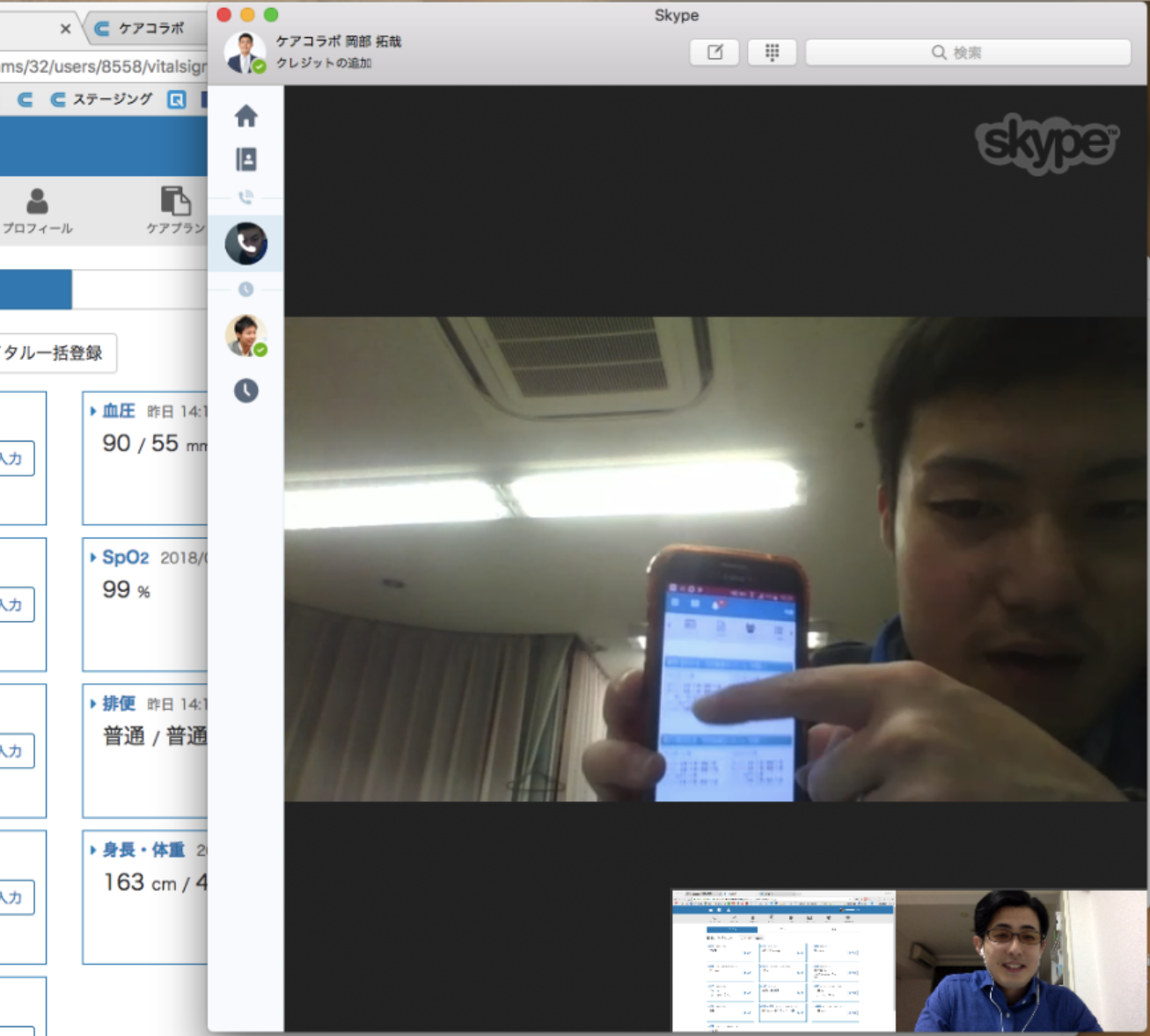Click the main incoming video feed
This screenshot has width=1150, height=1036.
[x=716, y=559]
